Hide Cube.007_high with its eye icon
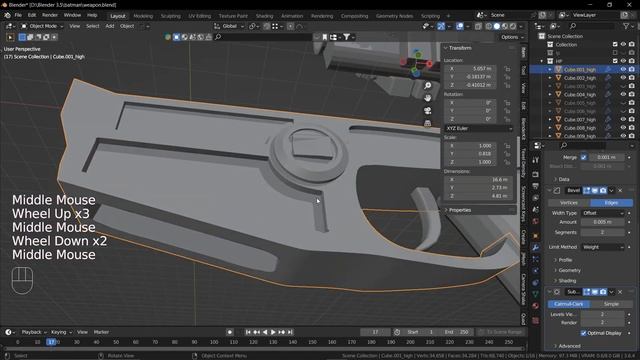The image size is (640, 360). [623, 120]
